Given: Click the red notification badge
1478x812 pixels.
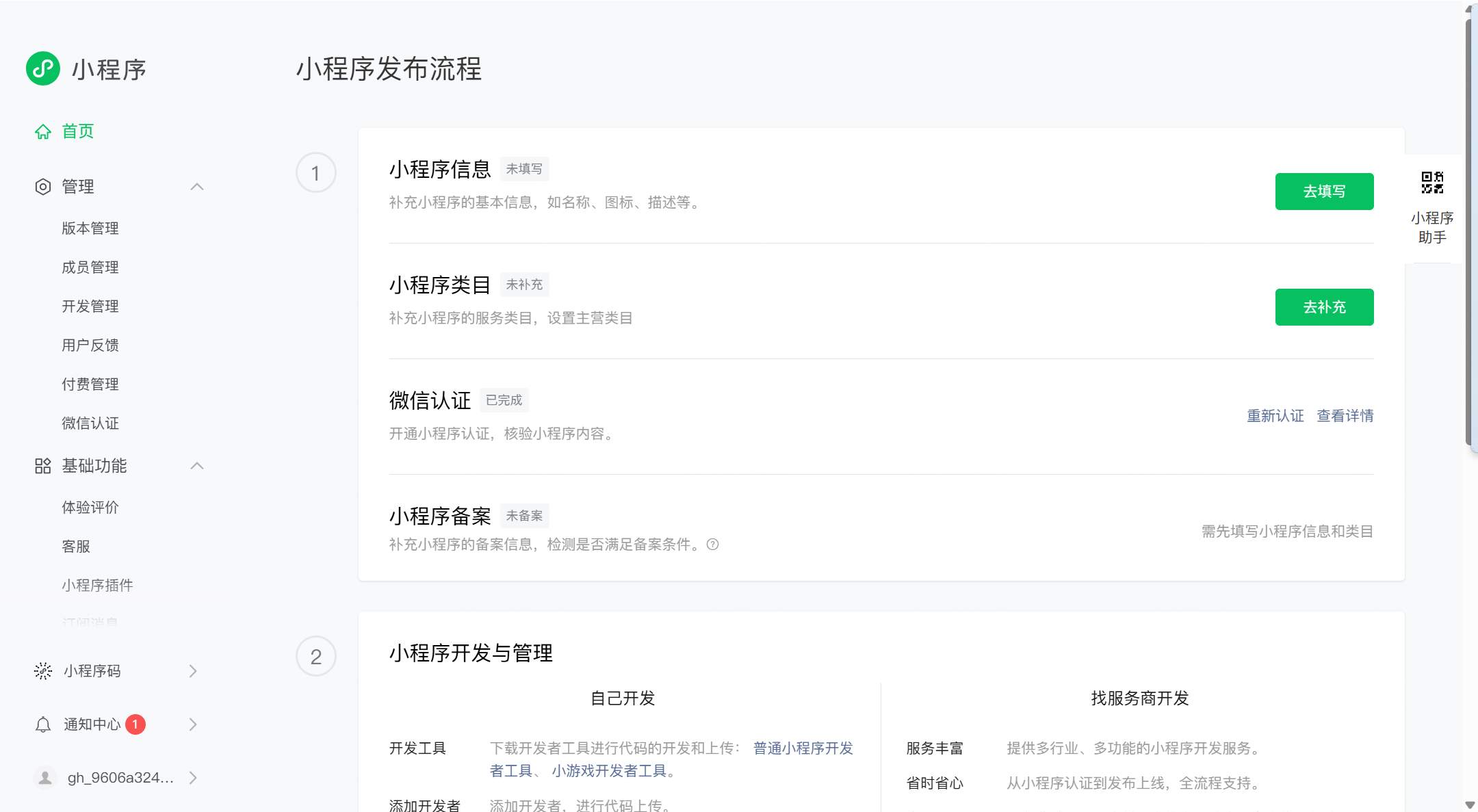Looking at the screenshot, I should coord(135,724).
